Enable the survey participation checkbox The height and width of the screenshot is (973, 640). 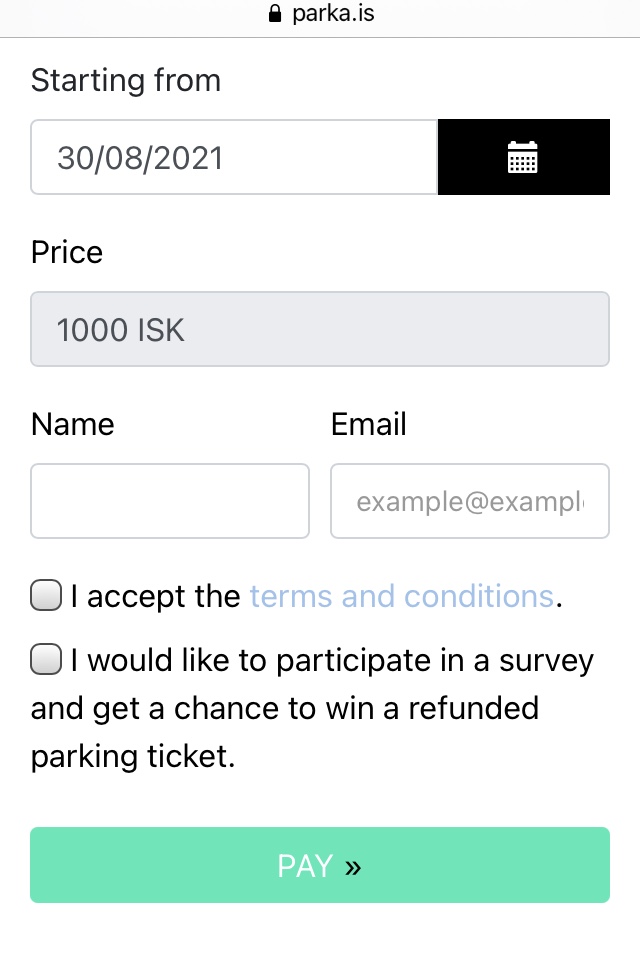tap(46, 660)
